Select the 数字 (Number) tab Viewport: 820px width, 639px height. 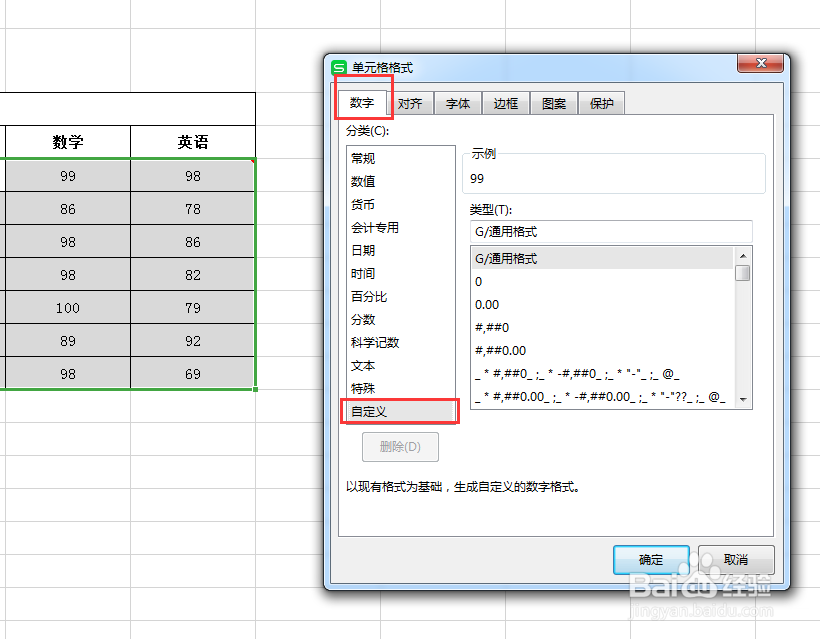coord(363,102)
